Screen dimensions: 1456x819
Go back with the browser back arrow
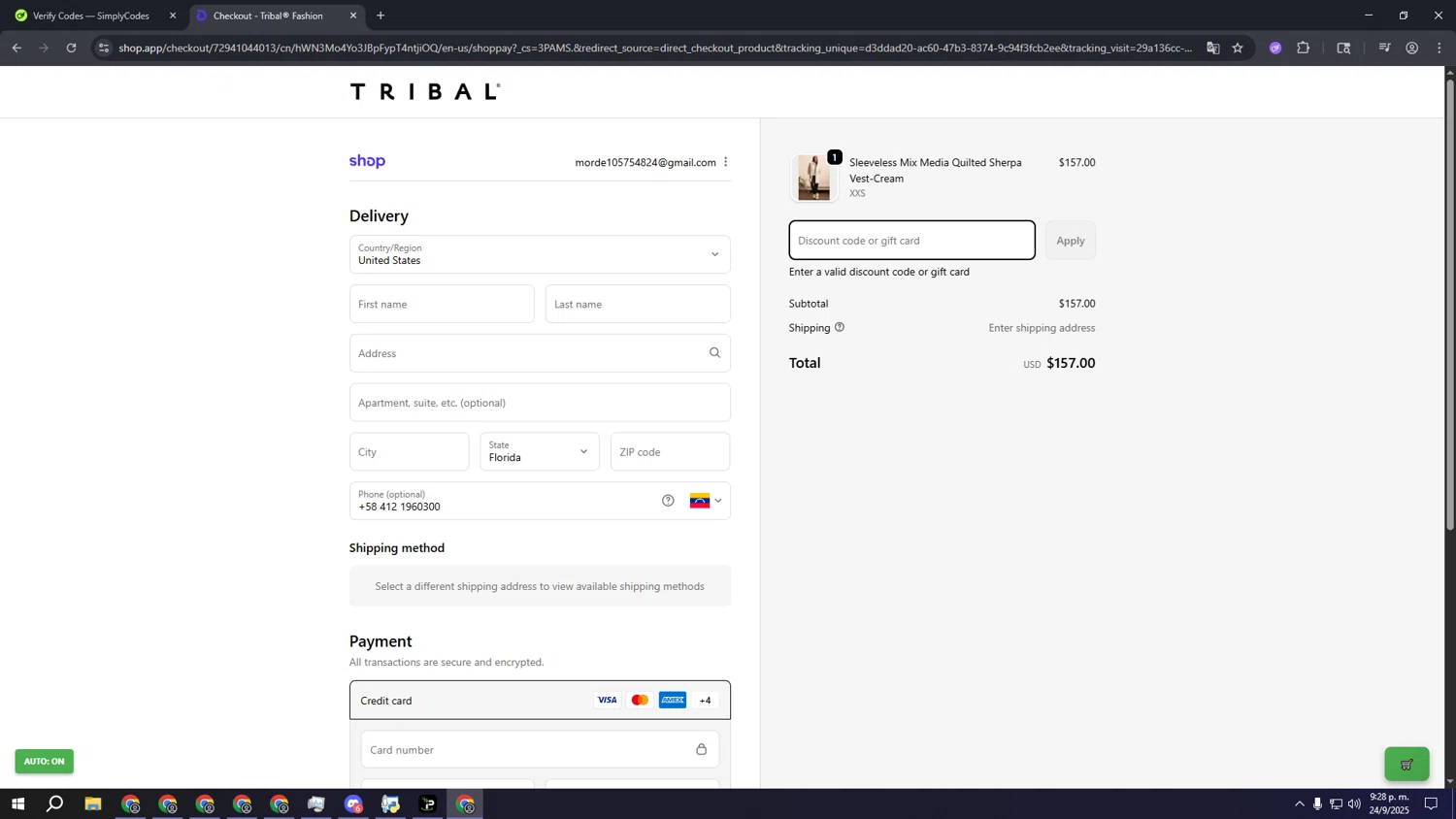(x=17, y=48)
